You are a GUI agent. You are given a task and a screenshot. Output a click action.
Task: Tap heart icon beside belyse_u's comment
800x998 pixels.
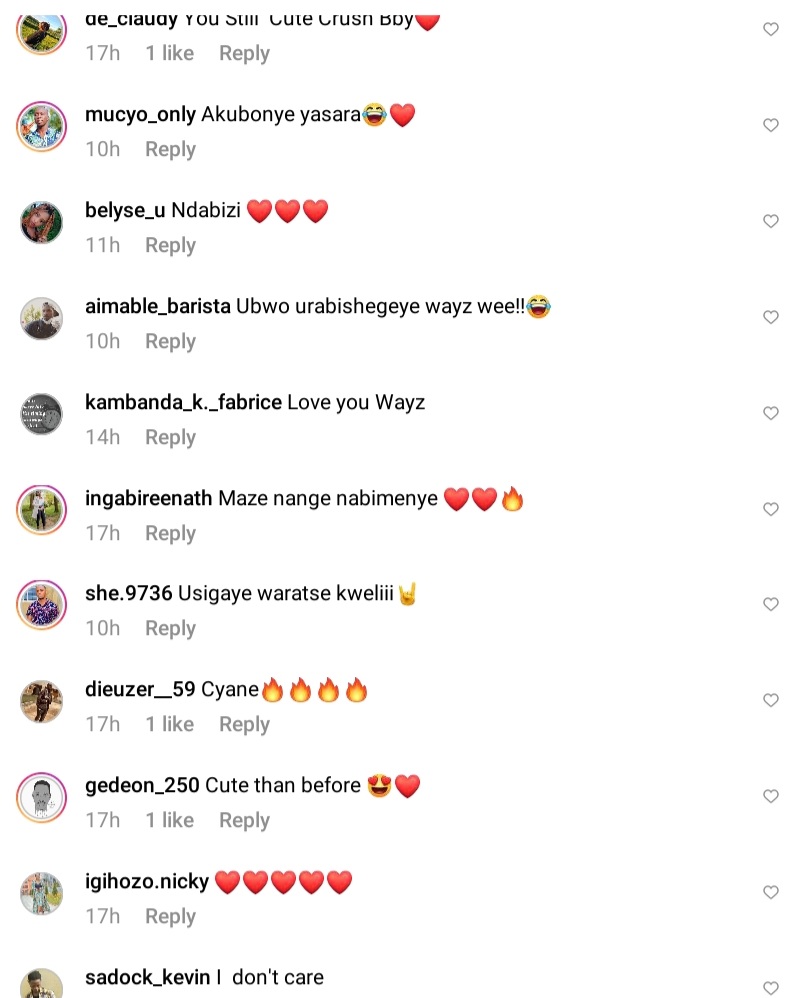coord(771,221)
